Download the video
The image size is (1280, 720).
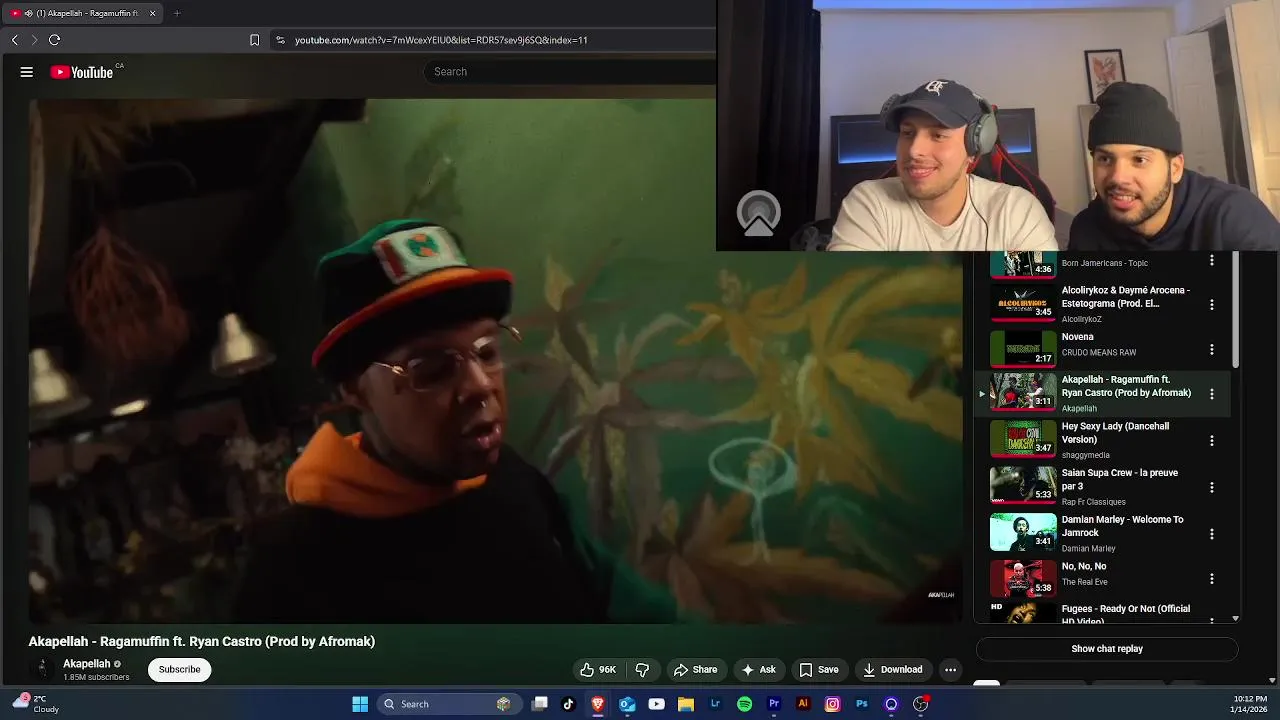tap(892, 670)
